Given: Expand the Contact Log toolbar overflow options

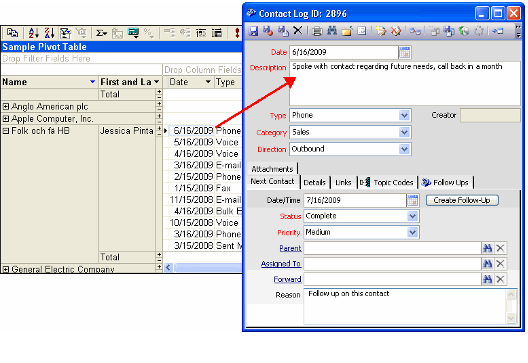Looking at the screenshot, I should (519, 31).
